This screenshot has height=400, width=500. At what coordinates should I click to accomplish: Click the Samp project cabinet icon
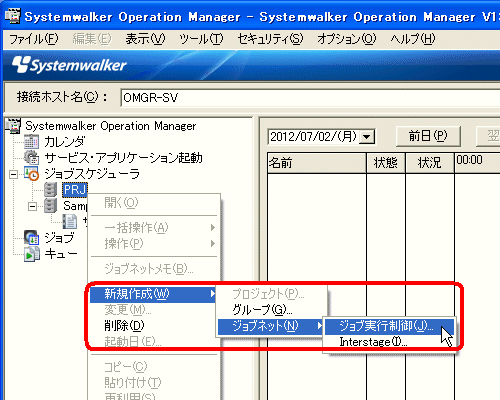(51, 206)
